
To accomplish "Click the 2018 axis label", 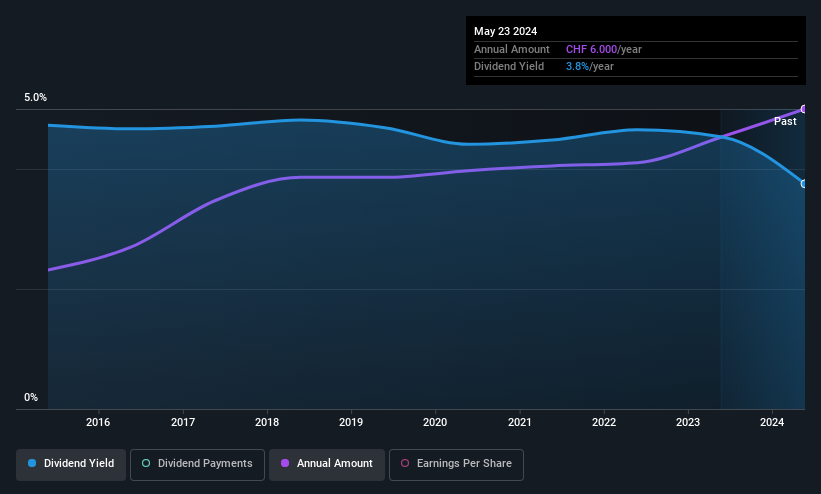I will point(267,422).
